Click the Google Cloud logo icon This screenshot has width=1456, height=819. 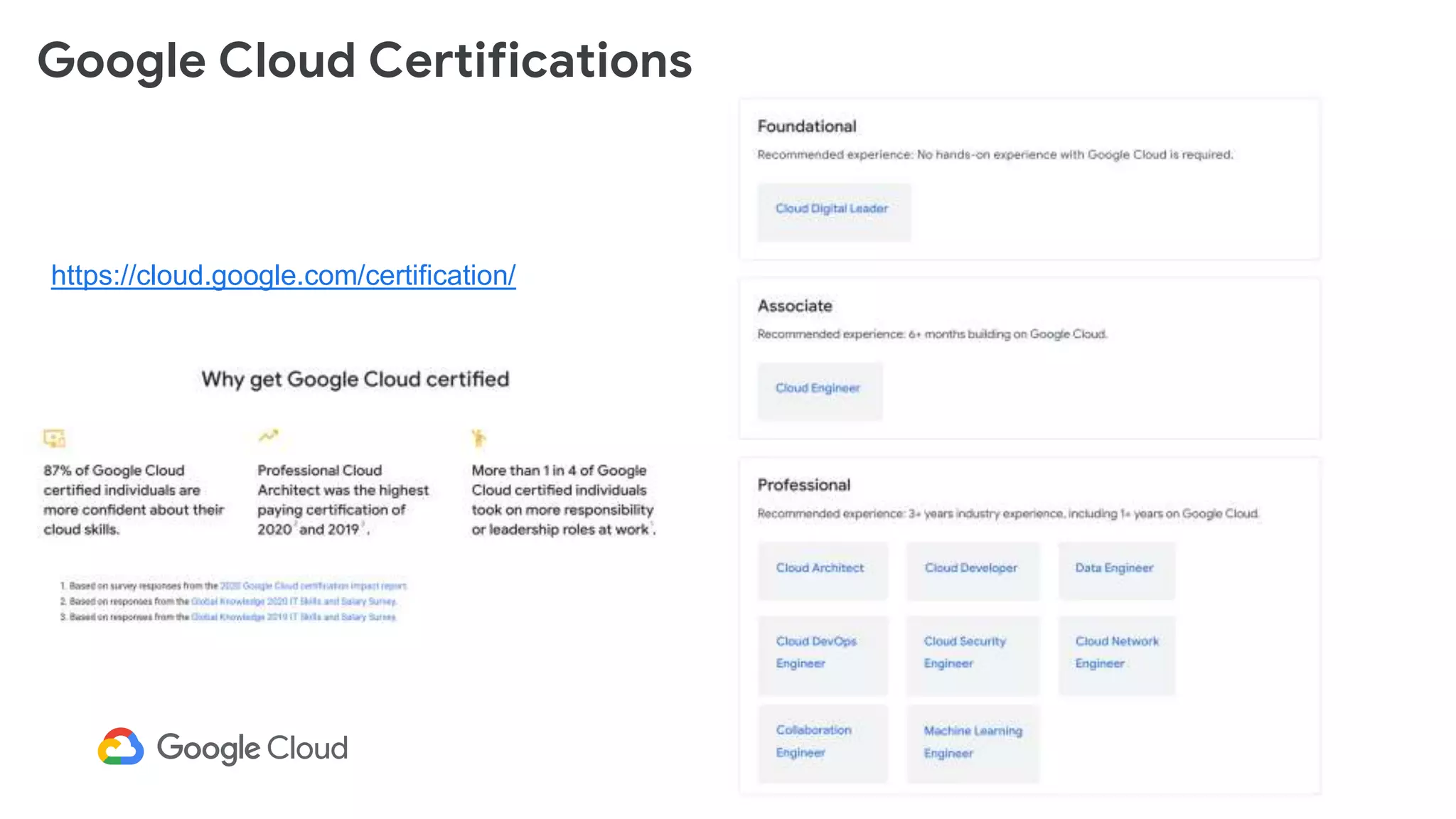click(121, 746)
